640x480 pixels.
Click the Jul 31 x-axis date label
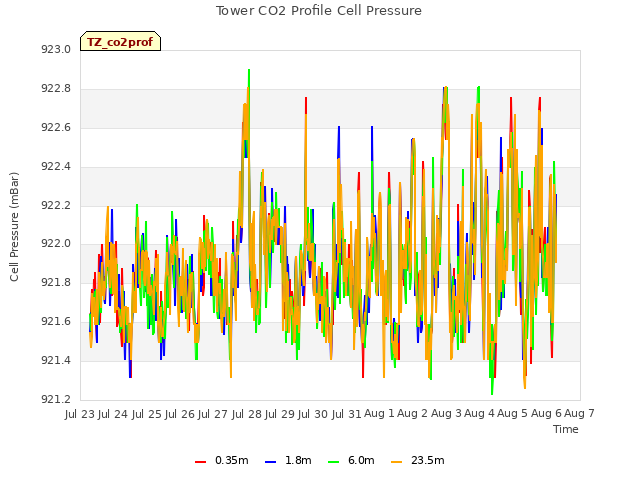347,414
